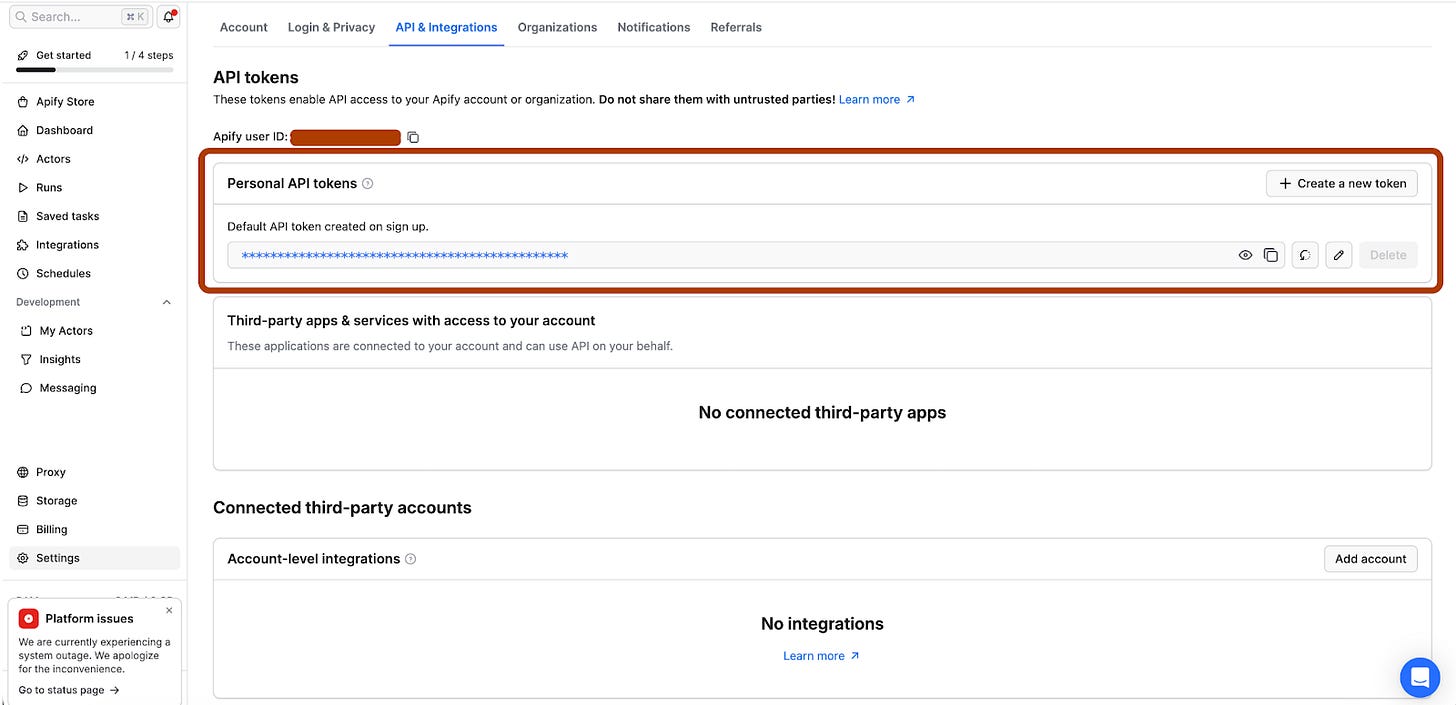Click the Integrations puzzle icon

tap(24, 245)
